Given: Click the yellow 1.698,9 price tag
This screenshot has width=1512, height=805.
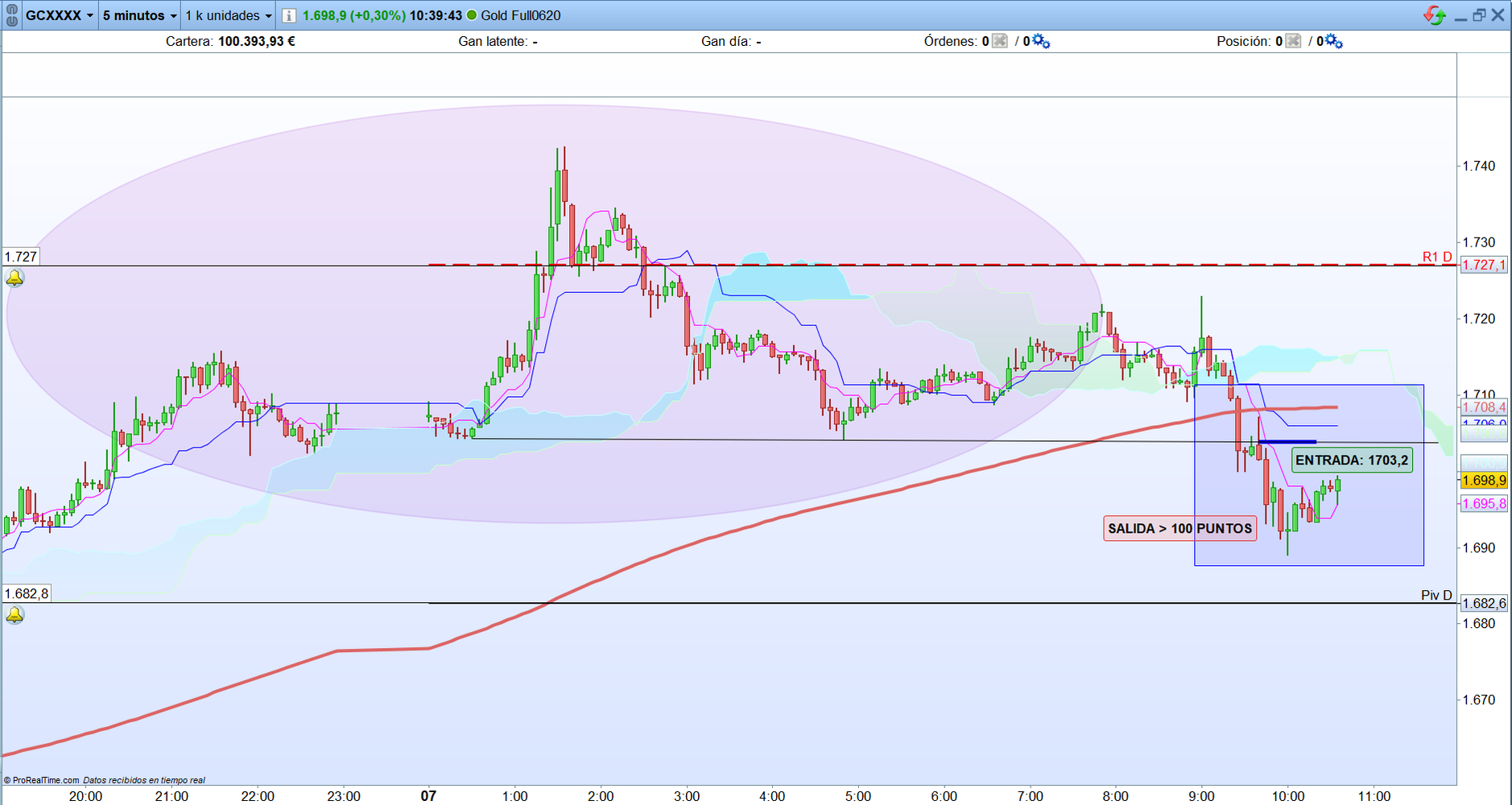Looking at the screenshot, I should click(1484, 481).
